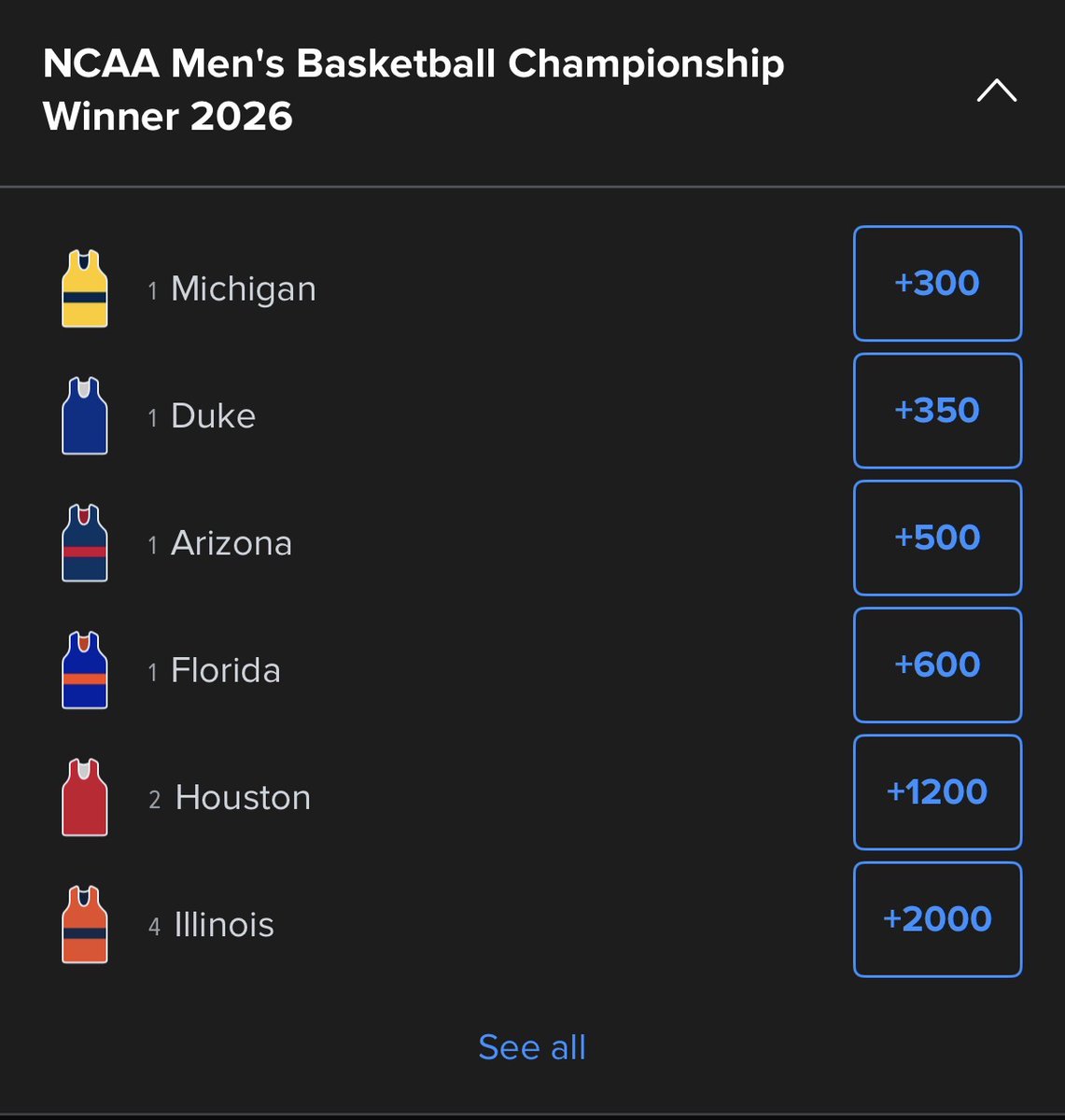Select Florida +600 odds
The width and height of the screenshot is (1065, 1120).
[937, 665]
